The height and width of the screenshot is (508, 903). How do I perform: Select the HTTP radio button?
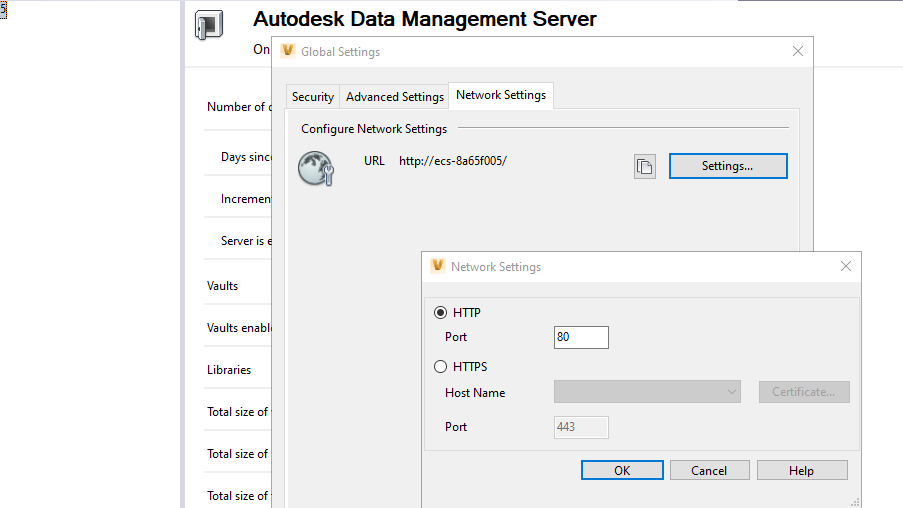[441, 313]
